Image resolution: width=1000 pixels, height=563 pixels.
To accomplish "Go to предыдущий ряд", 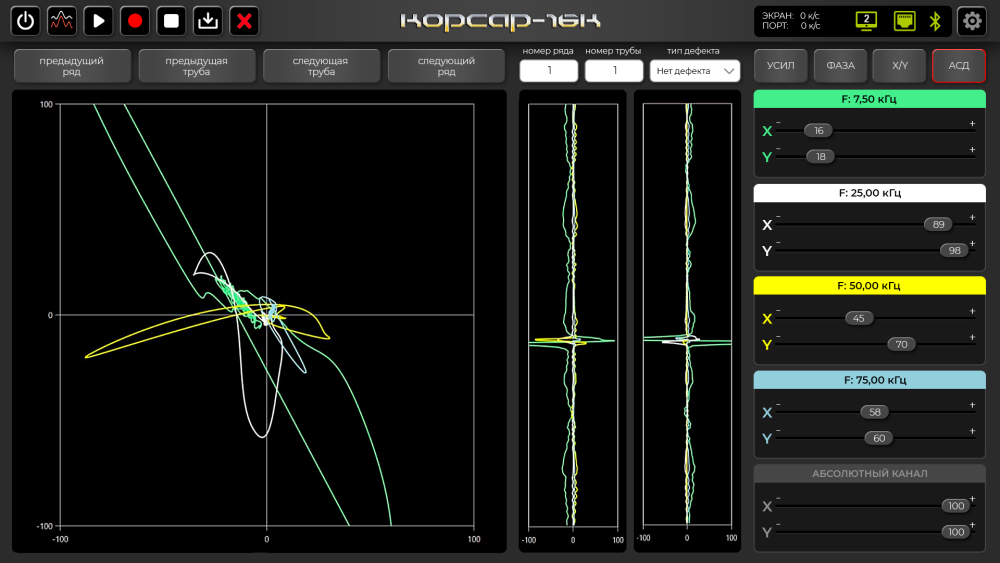I will pyautogui.click(x=72, y=66).
